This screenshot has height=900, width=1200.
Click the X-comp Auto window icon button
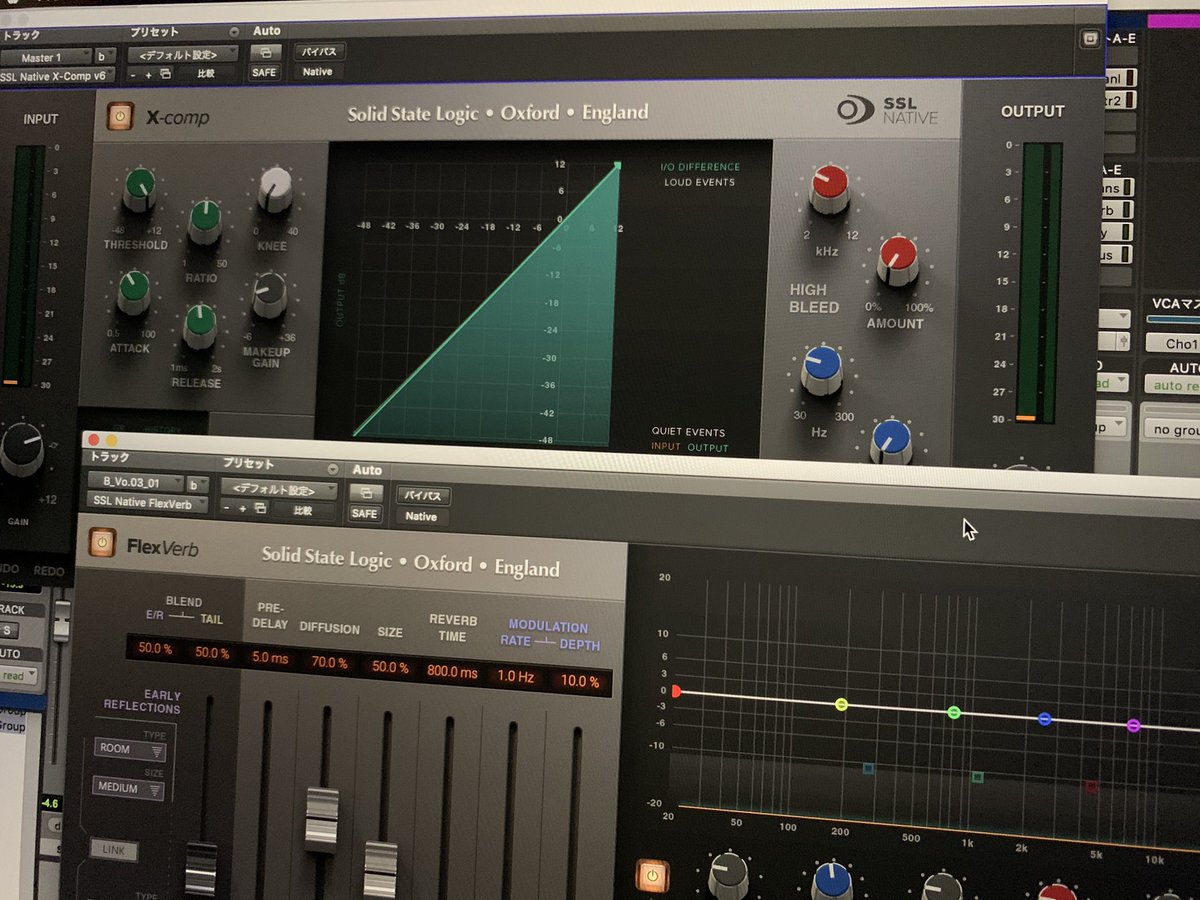point(266,52)
